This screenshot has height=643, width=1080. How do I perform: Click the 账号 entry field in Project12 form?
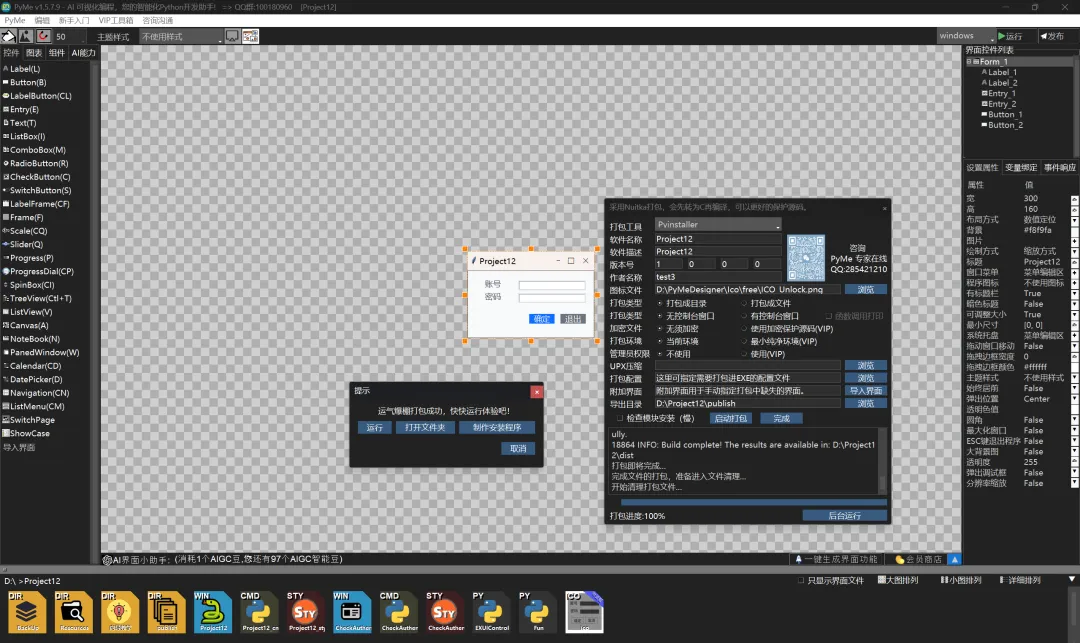552,285
